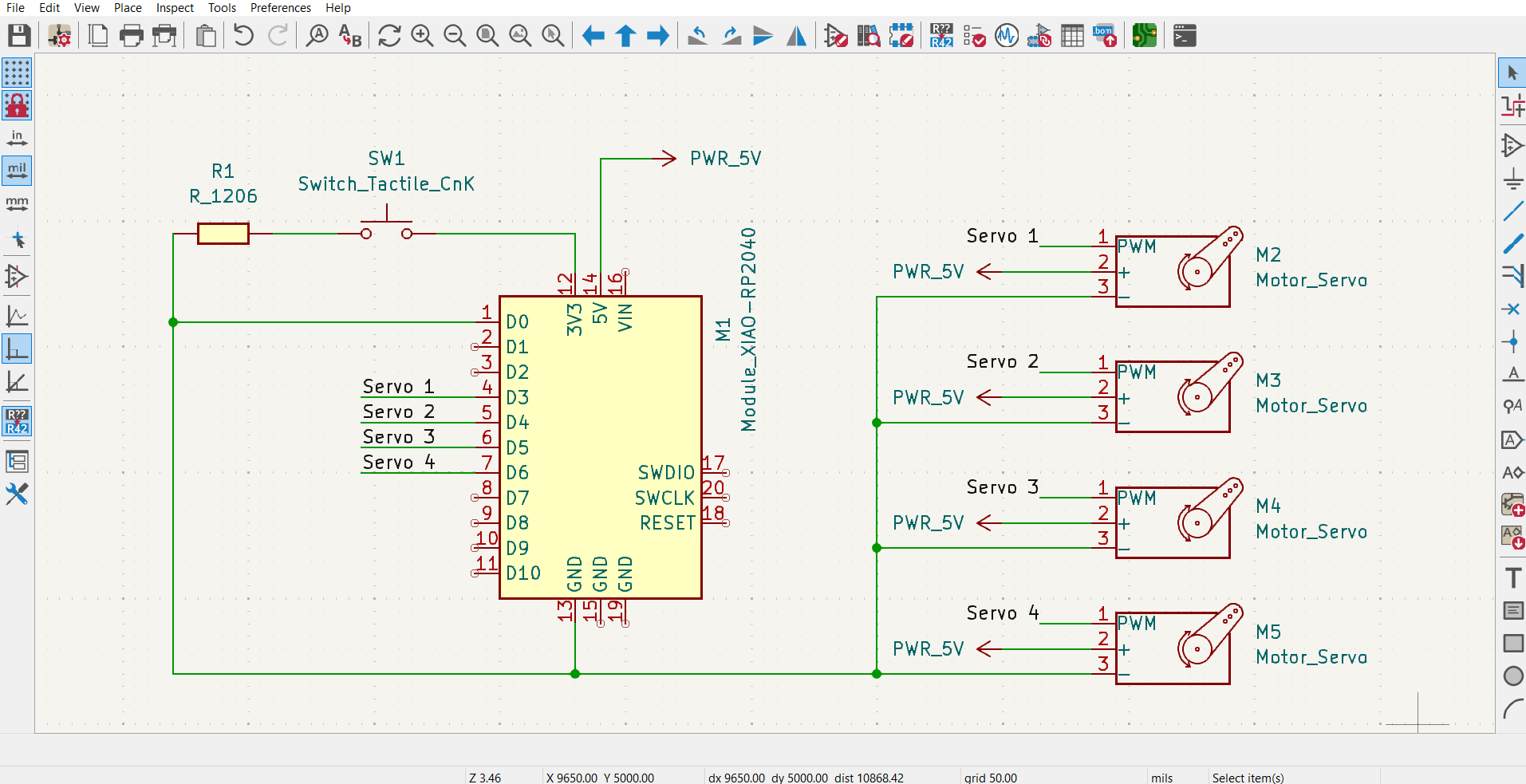1526x784 pixels.
Task: Click the Zoom In icon
Action: pos(422,36)
